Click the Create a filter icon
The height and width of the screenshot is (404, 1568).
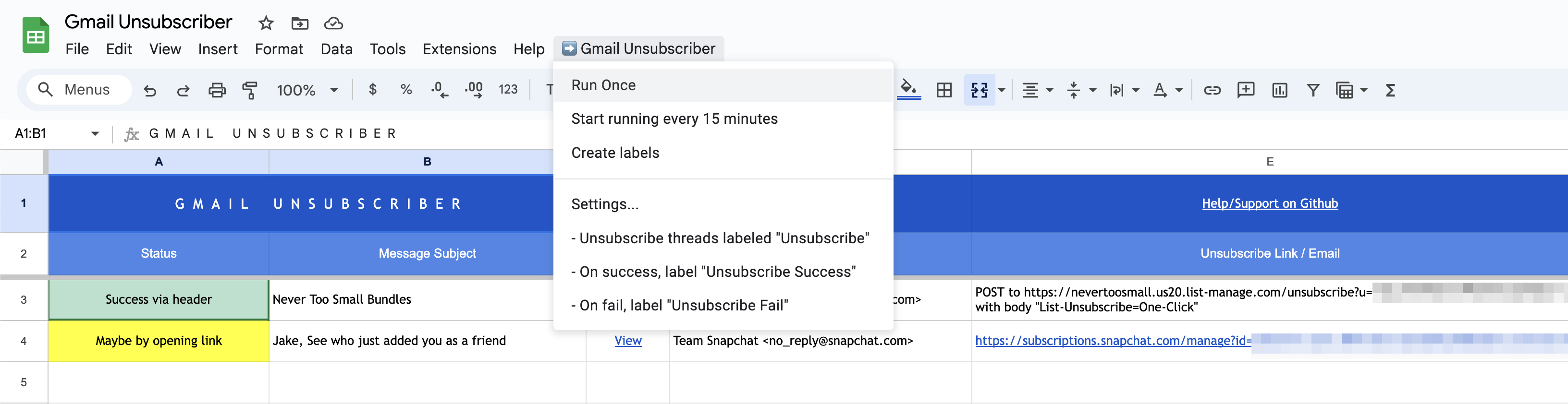tap(1313, 90)
